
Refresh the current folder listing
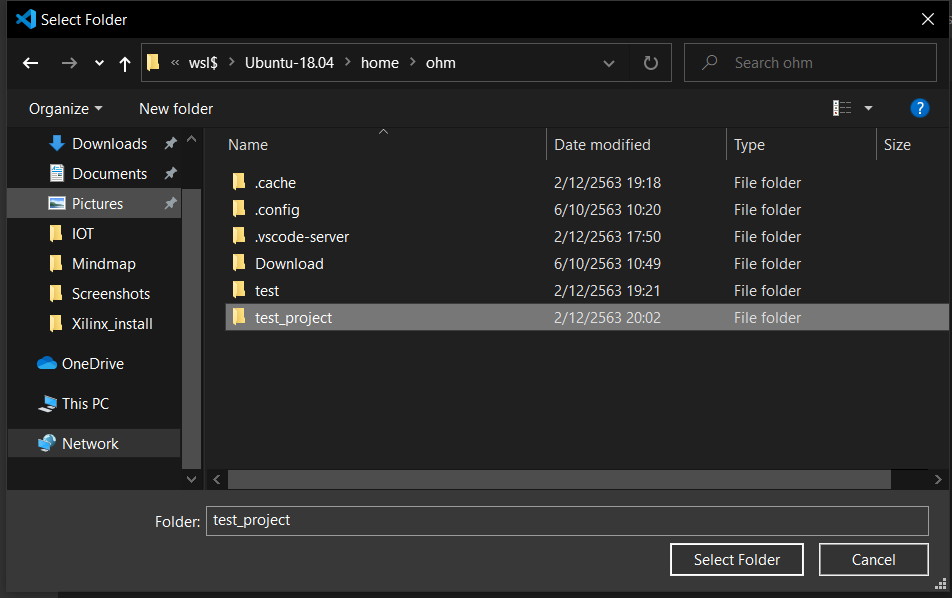point(651,63)
